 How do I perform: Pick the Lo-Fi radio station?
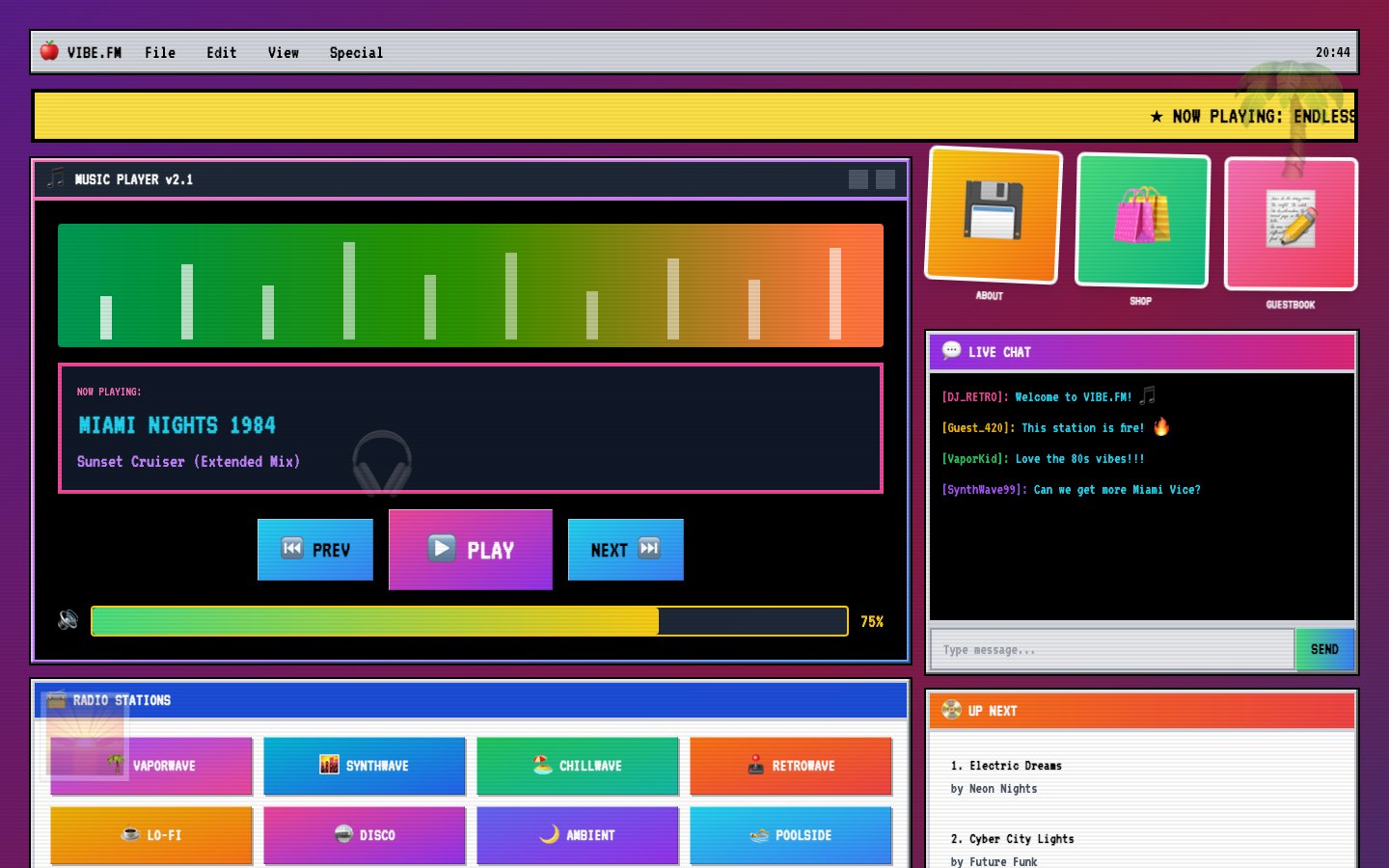click(x=151, y=835)
